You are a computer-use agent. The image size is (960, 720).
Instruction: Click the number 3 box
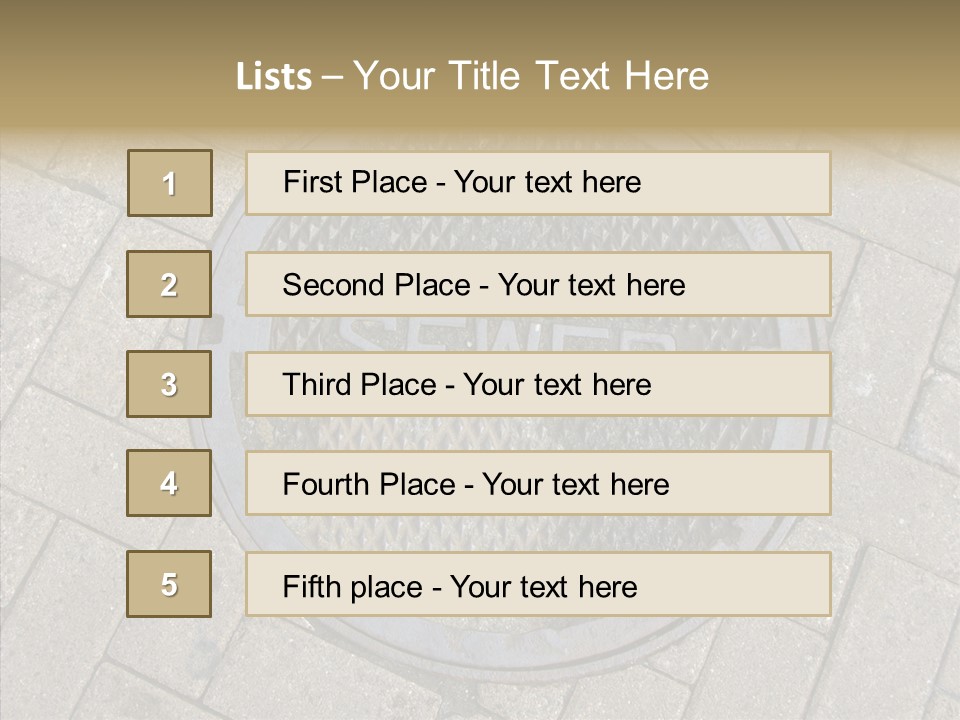tap(169, 384)
